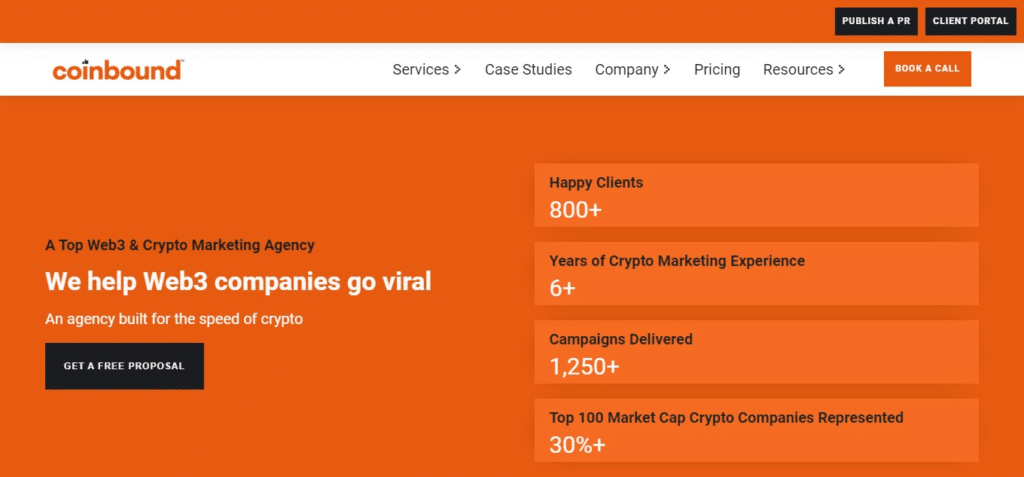Image resolution: width=1024 pixels, height=477 pixels.
Task: Expand the Services menu chevron
Action: (x=457, y=70)
